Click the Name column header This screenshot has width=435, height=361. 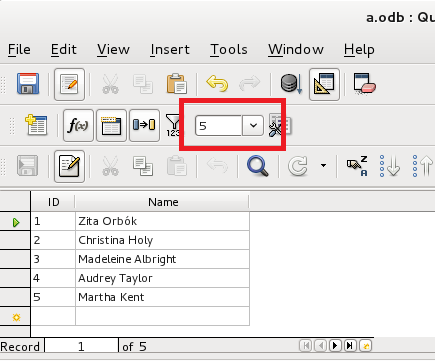point(163,202)
